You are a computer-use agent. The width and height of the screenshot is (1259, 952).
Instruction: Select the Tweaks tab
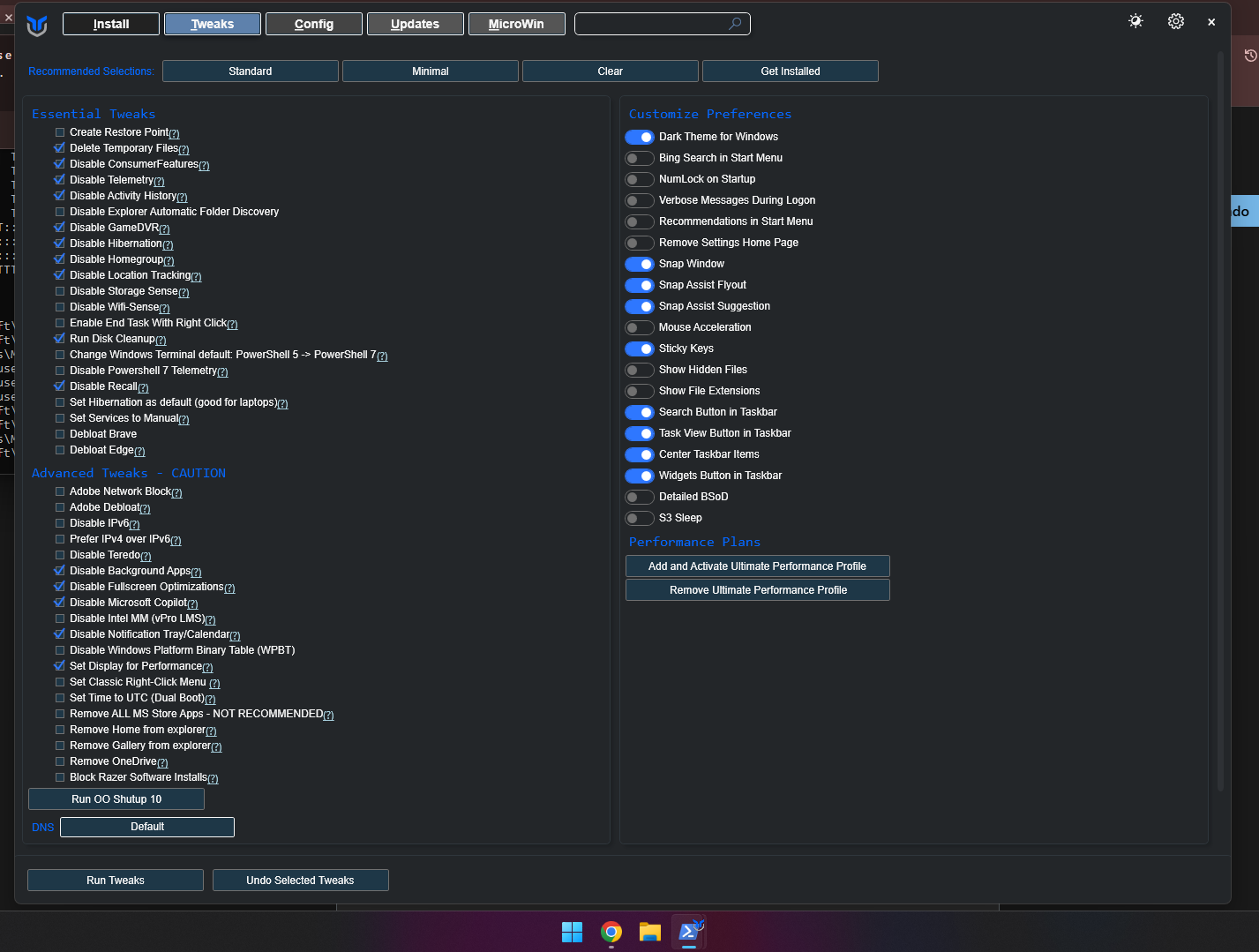coord(213,24)
